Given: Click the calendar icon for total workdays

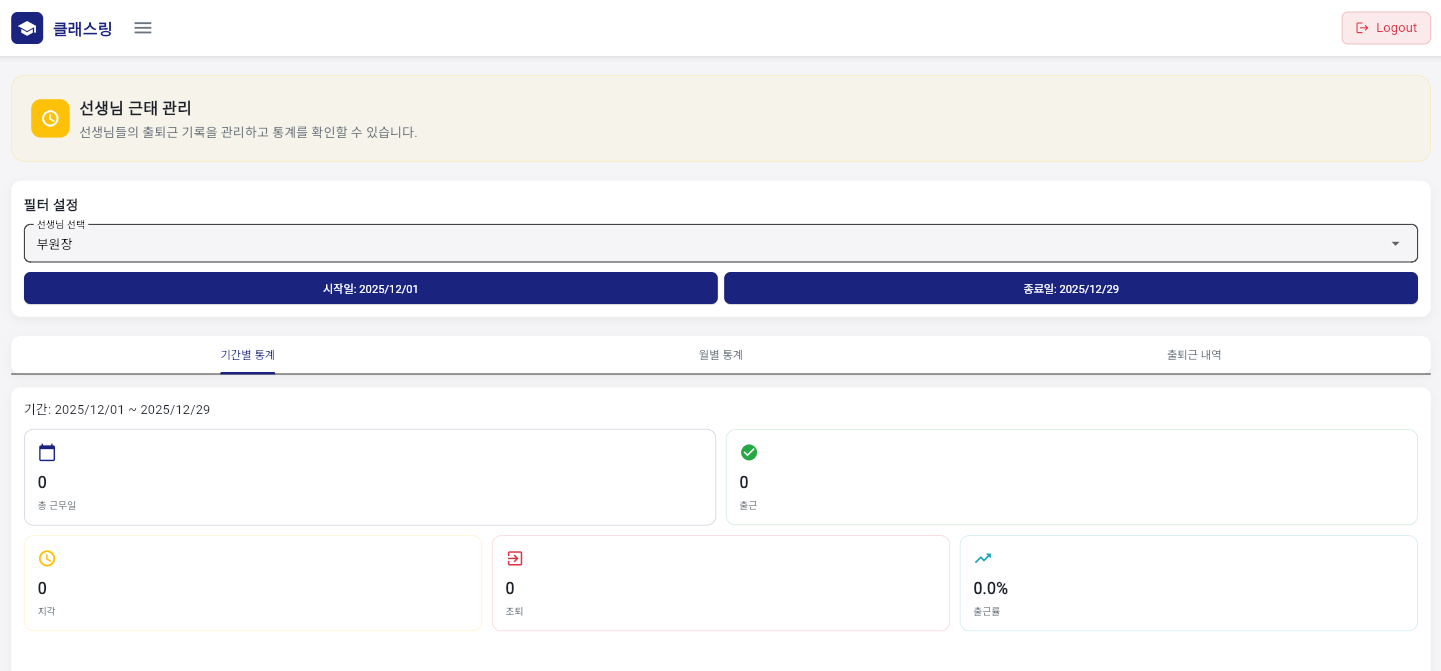Looking at the screenshot, I should click(x=47, y=452).
